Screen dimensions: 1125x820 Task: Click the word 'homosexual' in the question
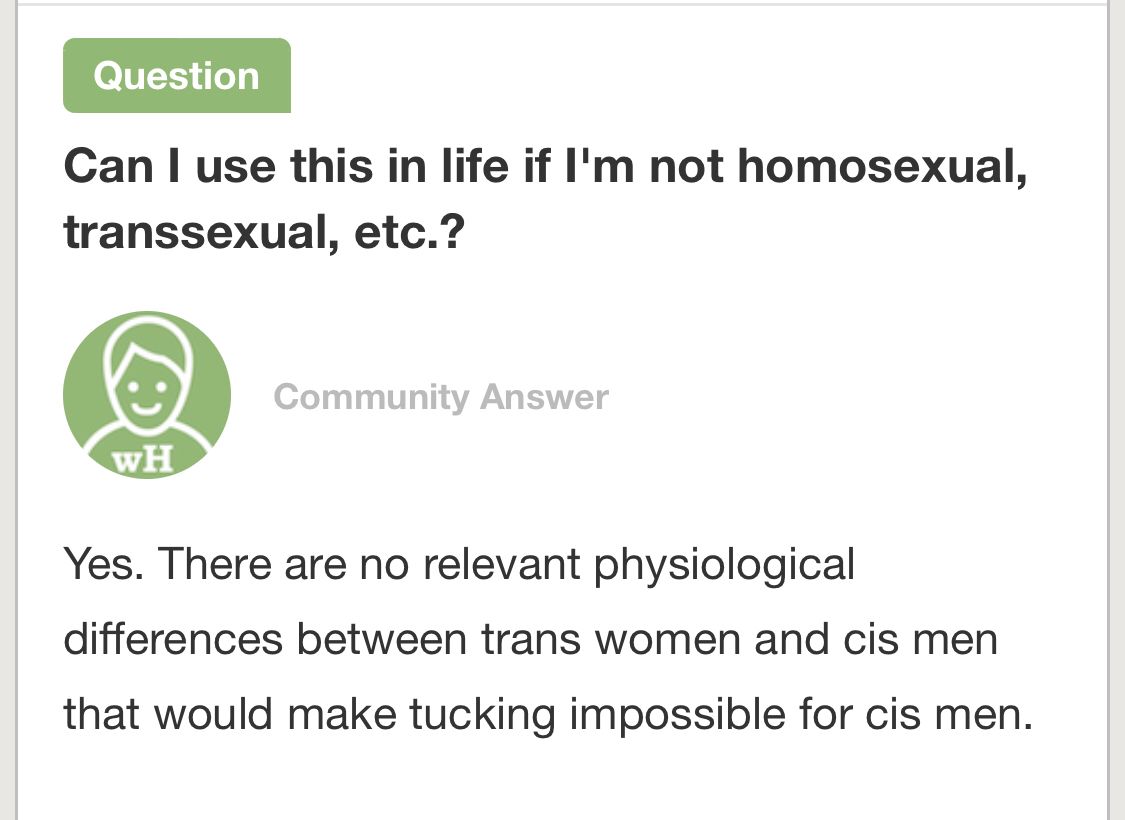[882, 167]
